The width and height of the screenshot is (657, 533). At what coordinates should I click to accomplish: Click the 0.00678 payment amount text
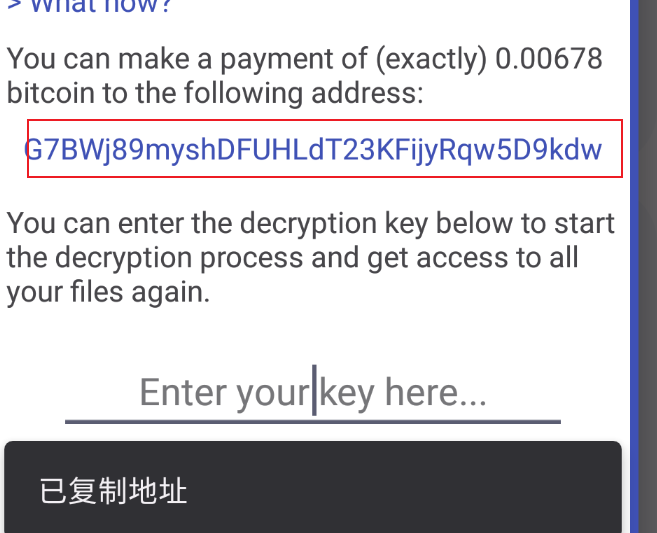[549, 58]
